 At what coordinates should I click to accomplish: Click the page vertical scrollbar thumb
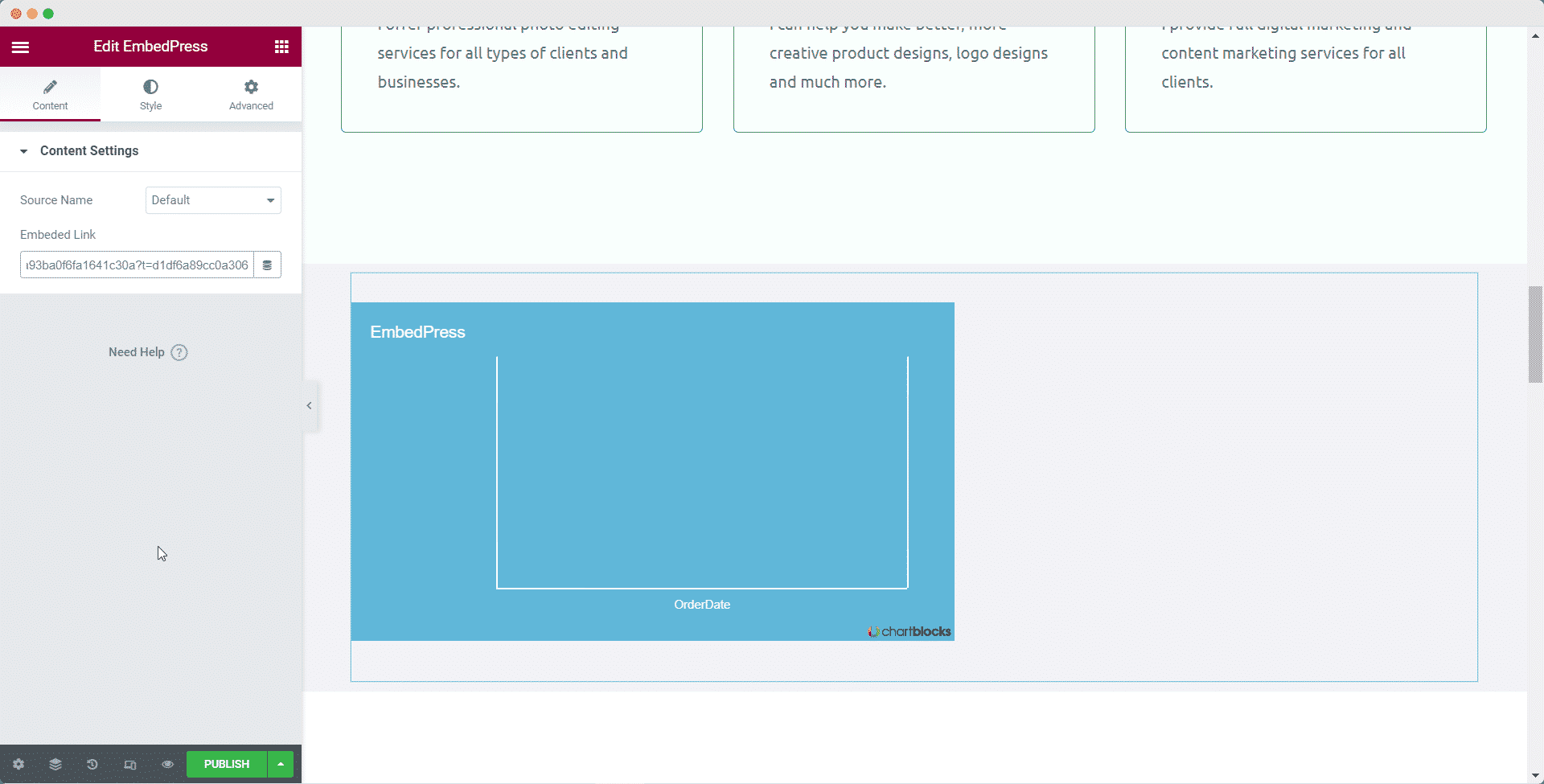(x=1535, y=334)
